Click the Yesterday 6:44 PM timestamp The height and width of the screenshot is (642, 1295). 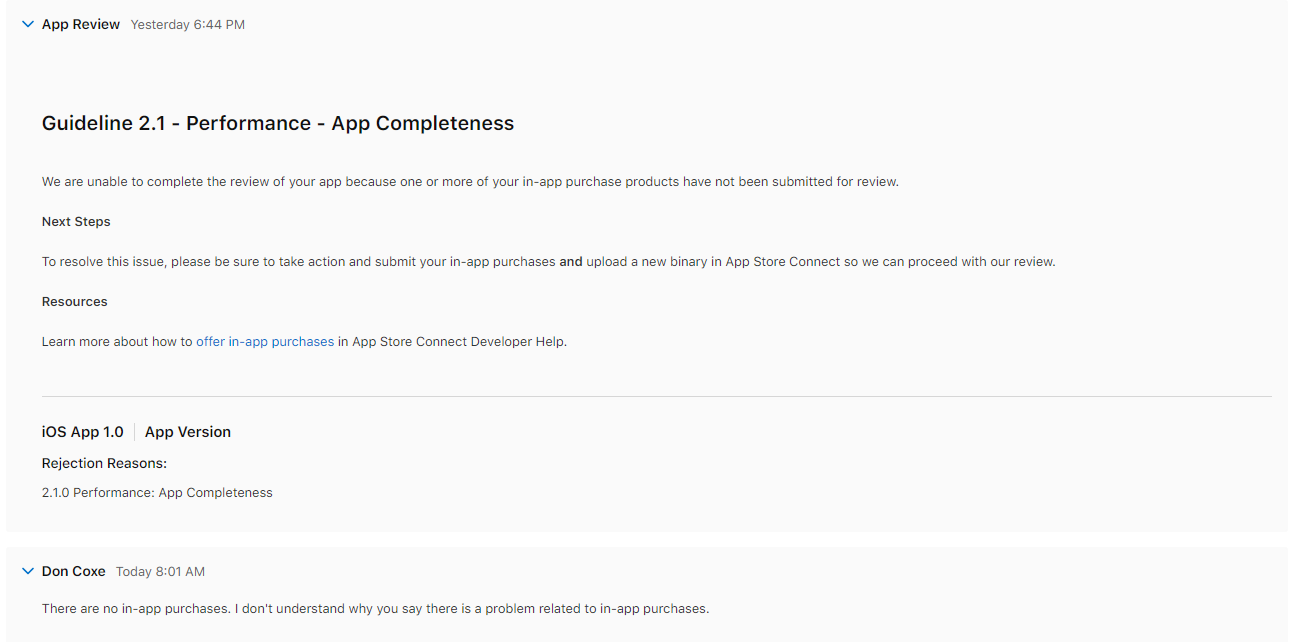coord(187,24)
